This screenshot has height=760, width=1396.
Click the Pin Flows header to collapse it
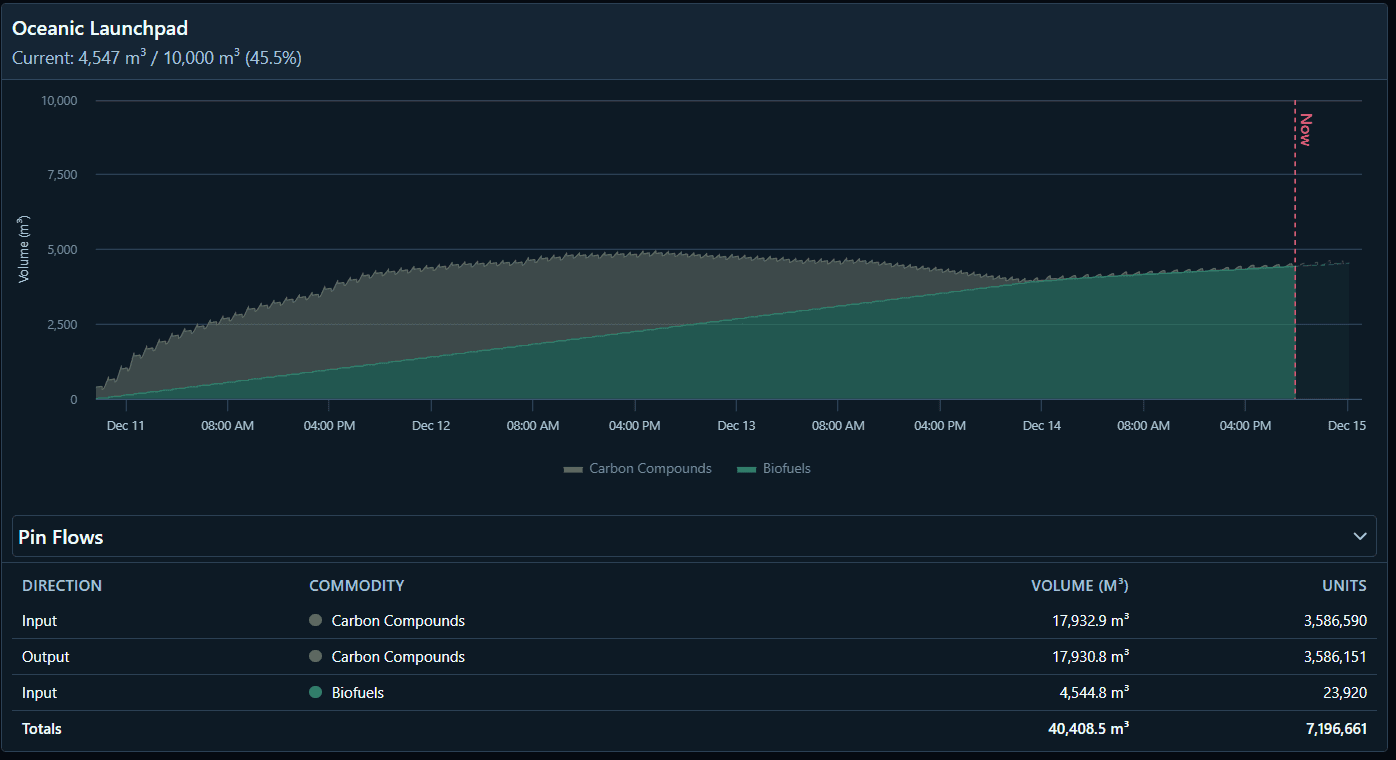[63, 536]
